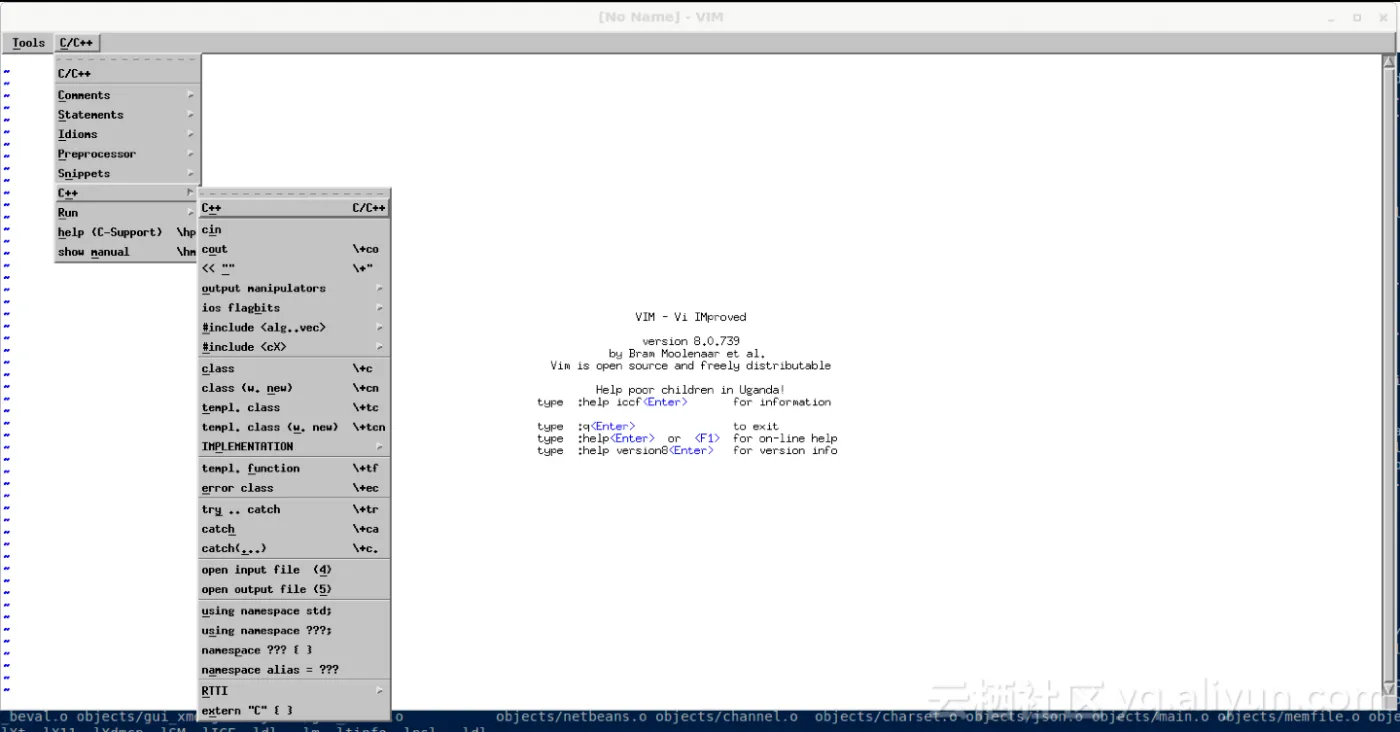
Task: Expand the Preprocessor submenu
Action: [x=128, y=154]
